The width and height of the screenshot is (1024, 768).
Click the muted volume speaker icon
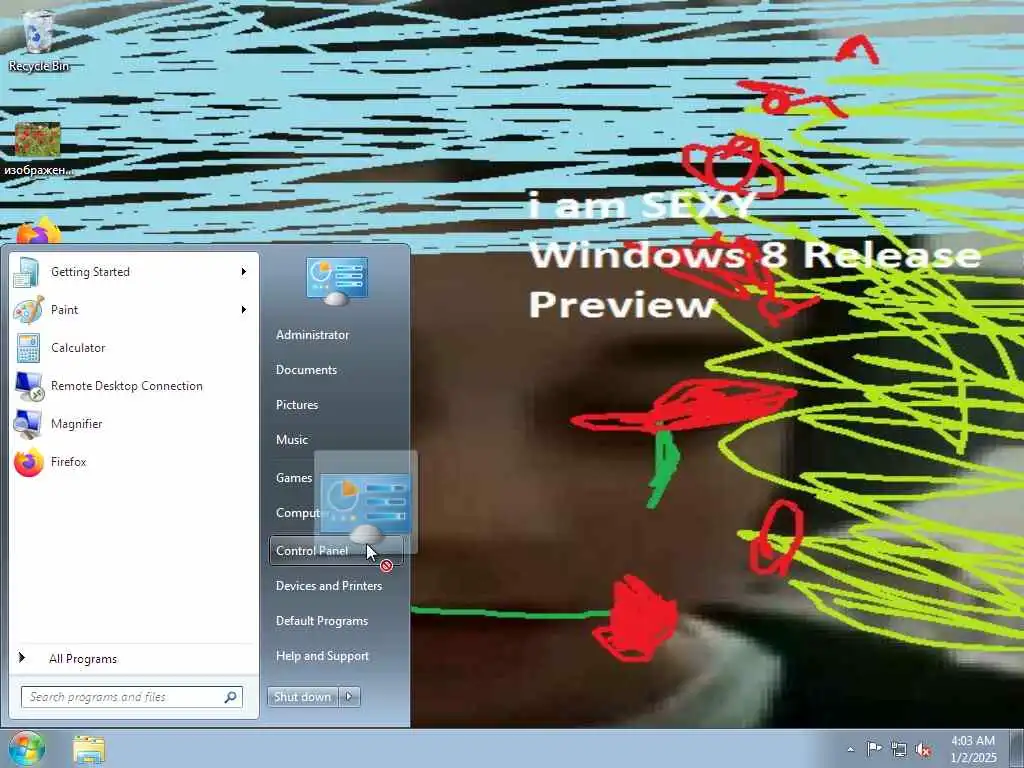923,750
